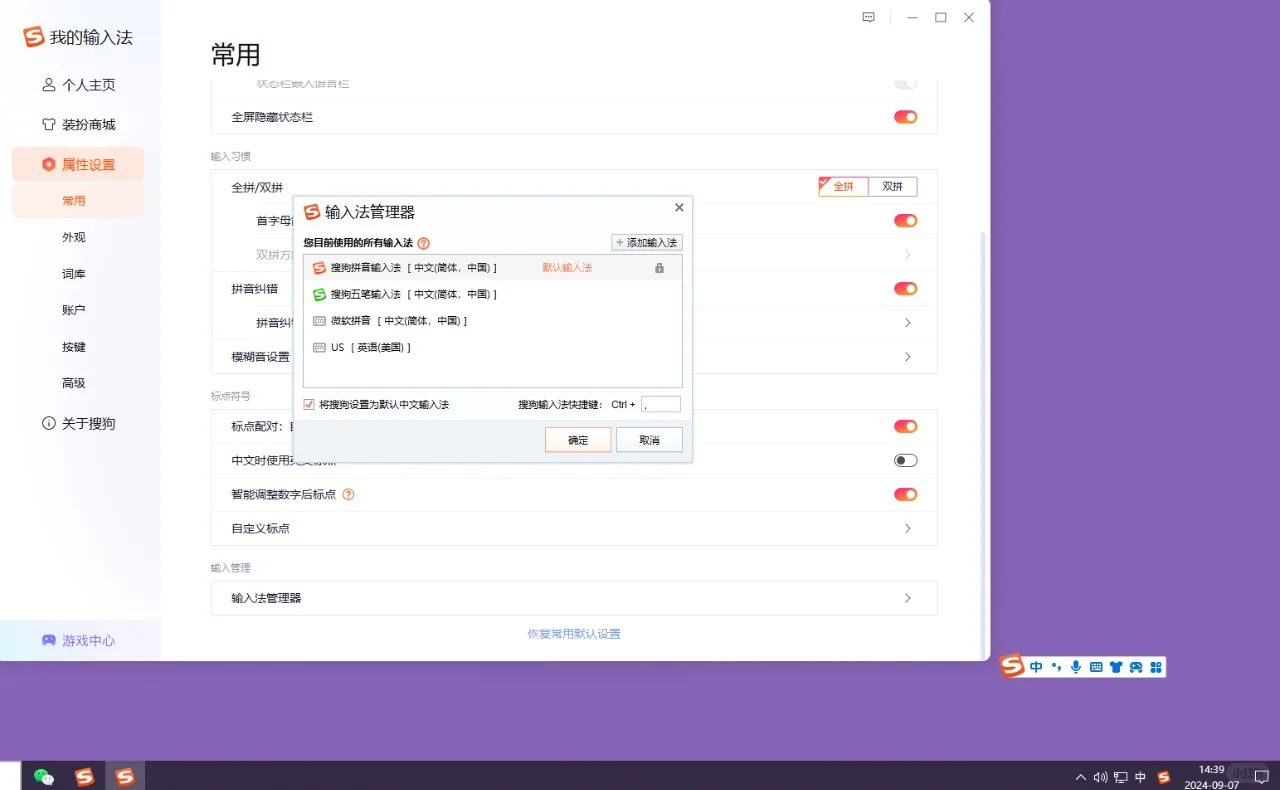Image resolution: width=1280 pixels, height=790 pixels.
Task: Toggle 全屏隐藏状态栏 switch
Action: (905, 117)
